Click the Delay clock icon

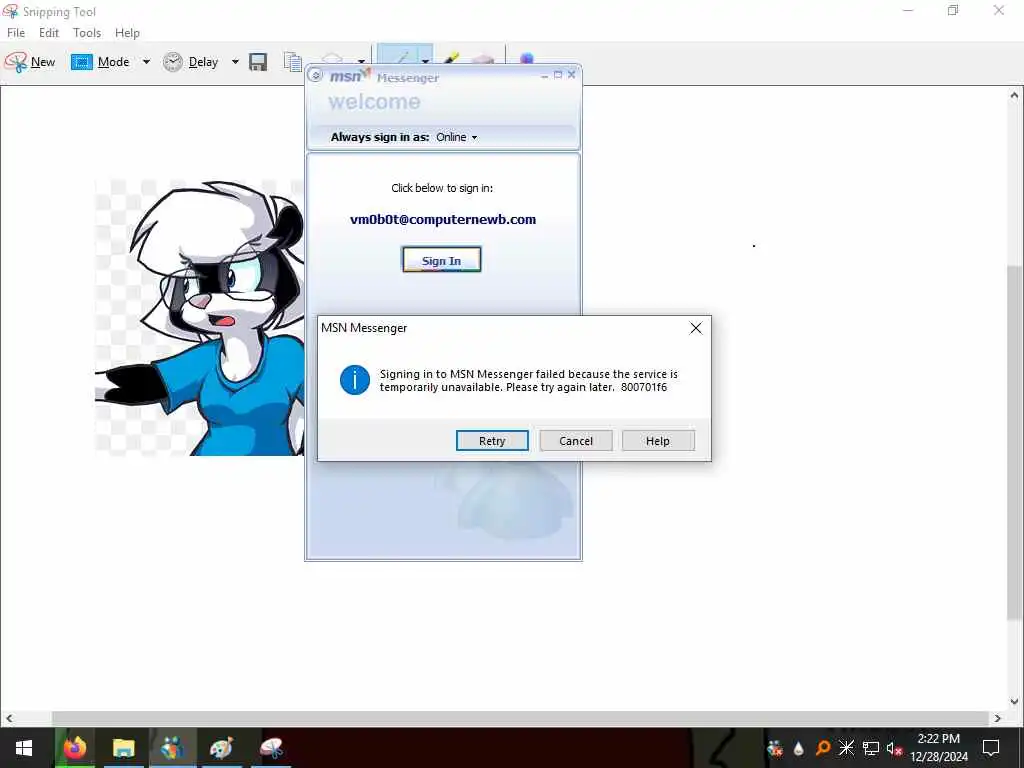(x=172, y=62)
